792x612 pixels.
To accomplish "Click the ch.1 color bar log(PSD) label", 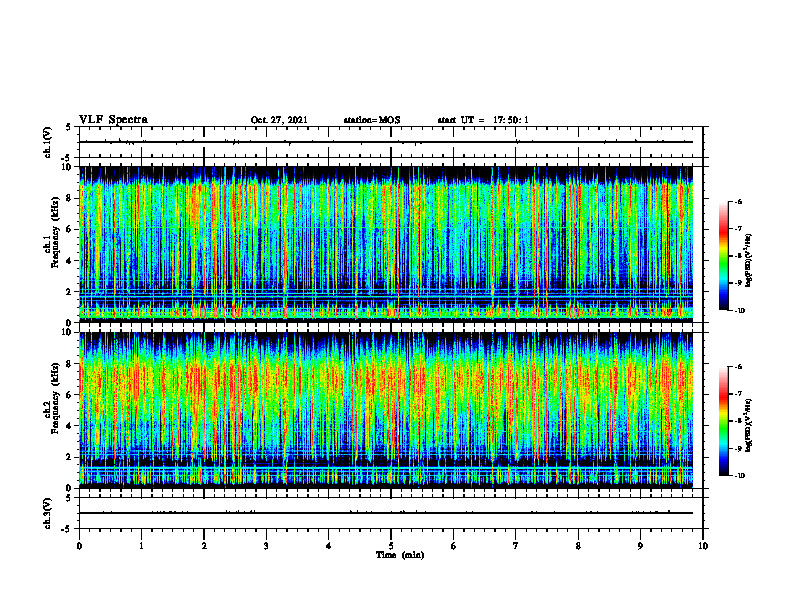I will pyautogui.click(x=749, y=261).
